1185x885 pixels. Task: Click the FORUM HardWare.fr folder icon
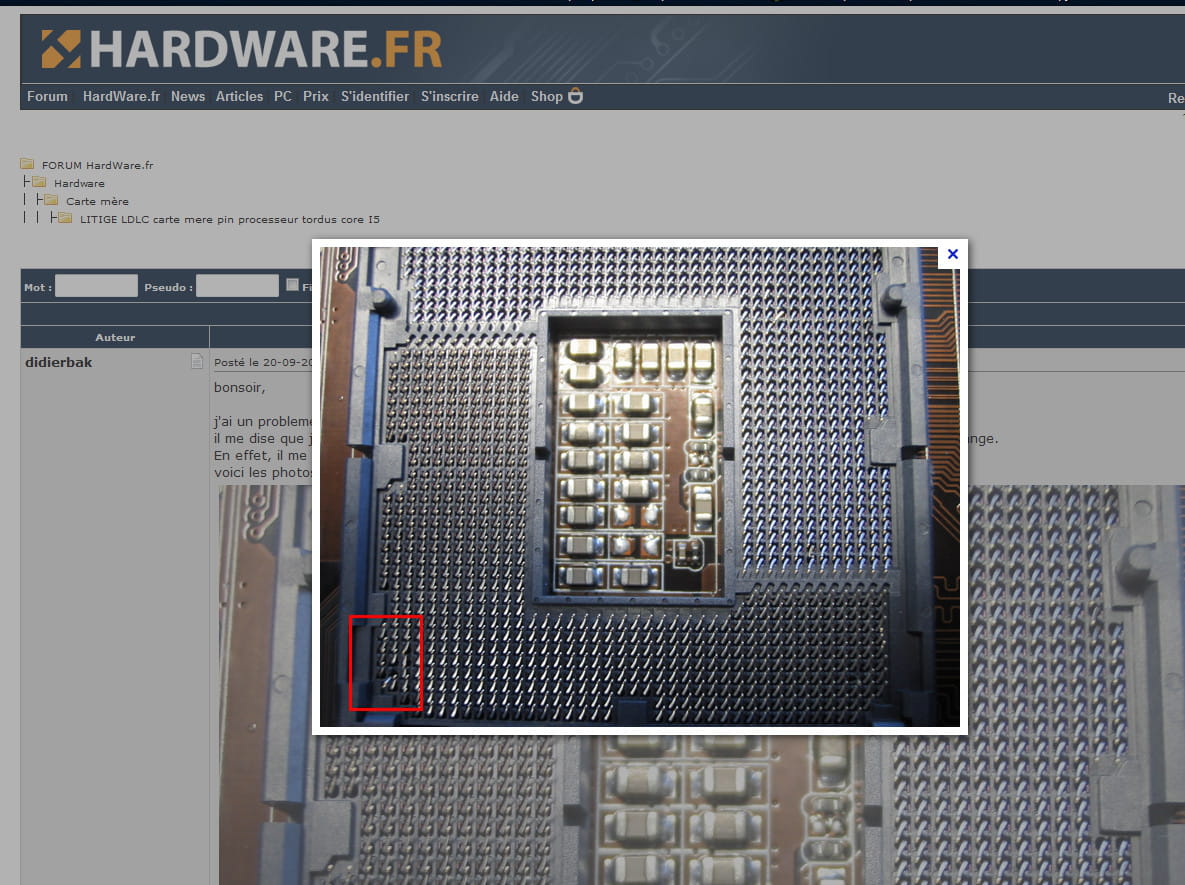click(x=27, y=165)
